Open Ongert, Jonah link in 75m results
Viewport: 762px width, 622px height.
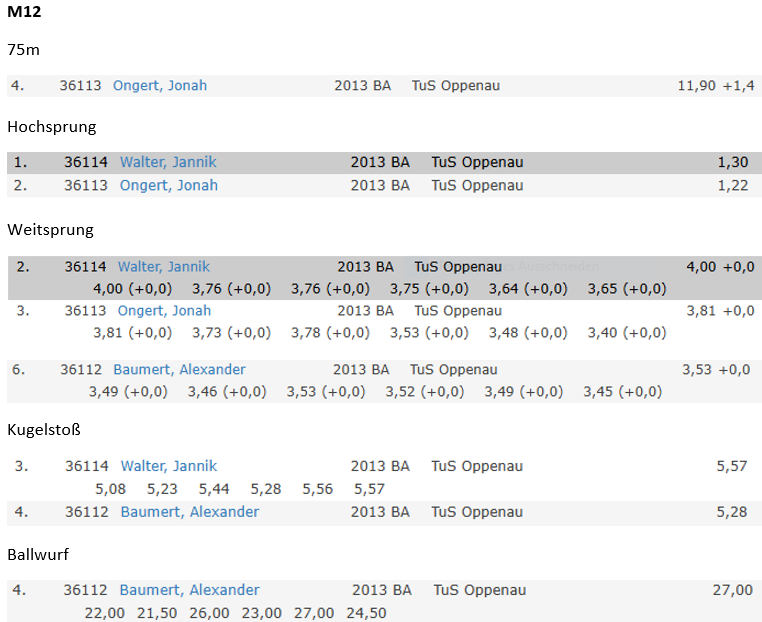point(160,86)
